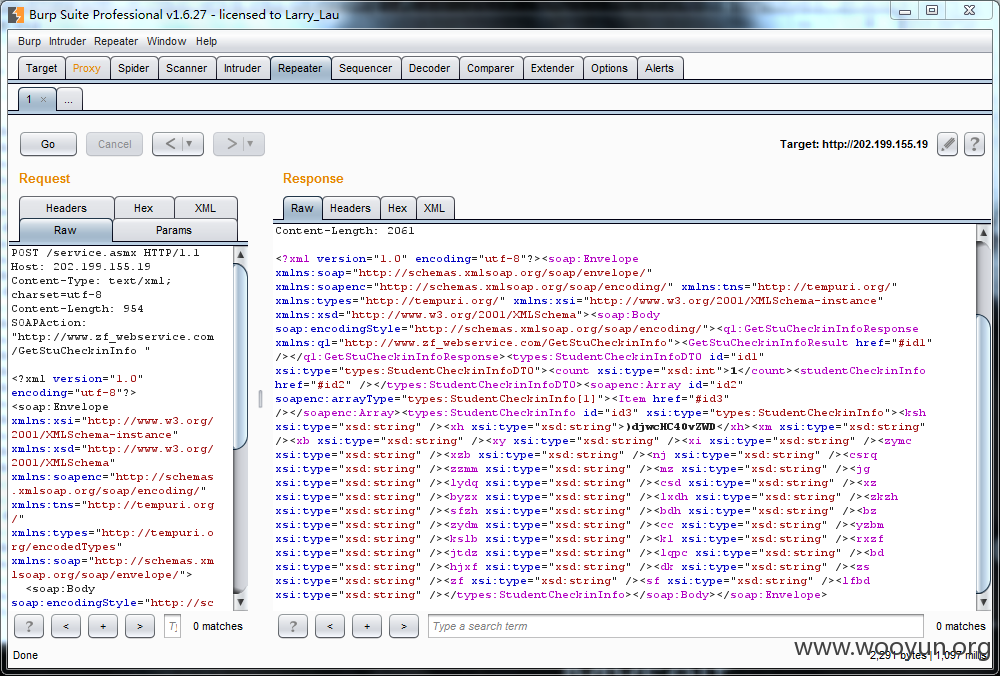Go to previous match in Request search

66,626
